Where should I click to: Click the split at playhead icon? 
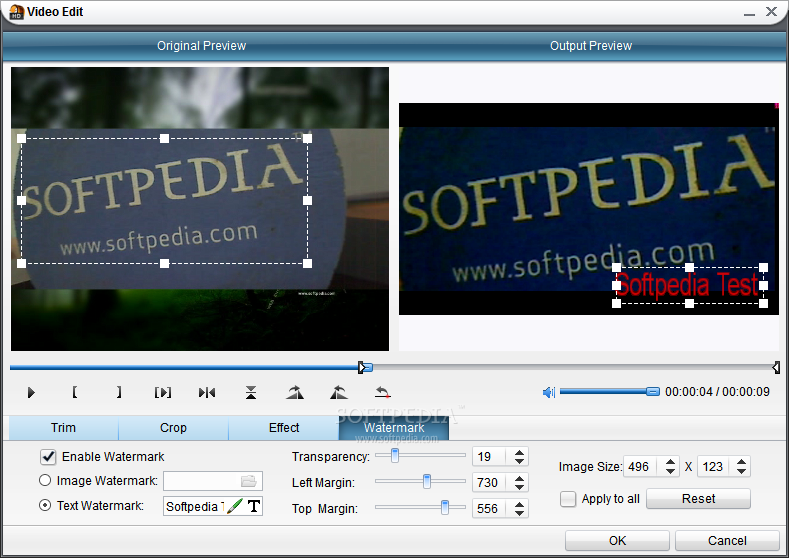click(x=207, y=392)
